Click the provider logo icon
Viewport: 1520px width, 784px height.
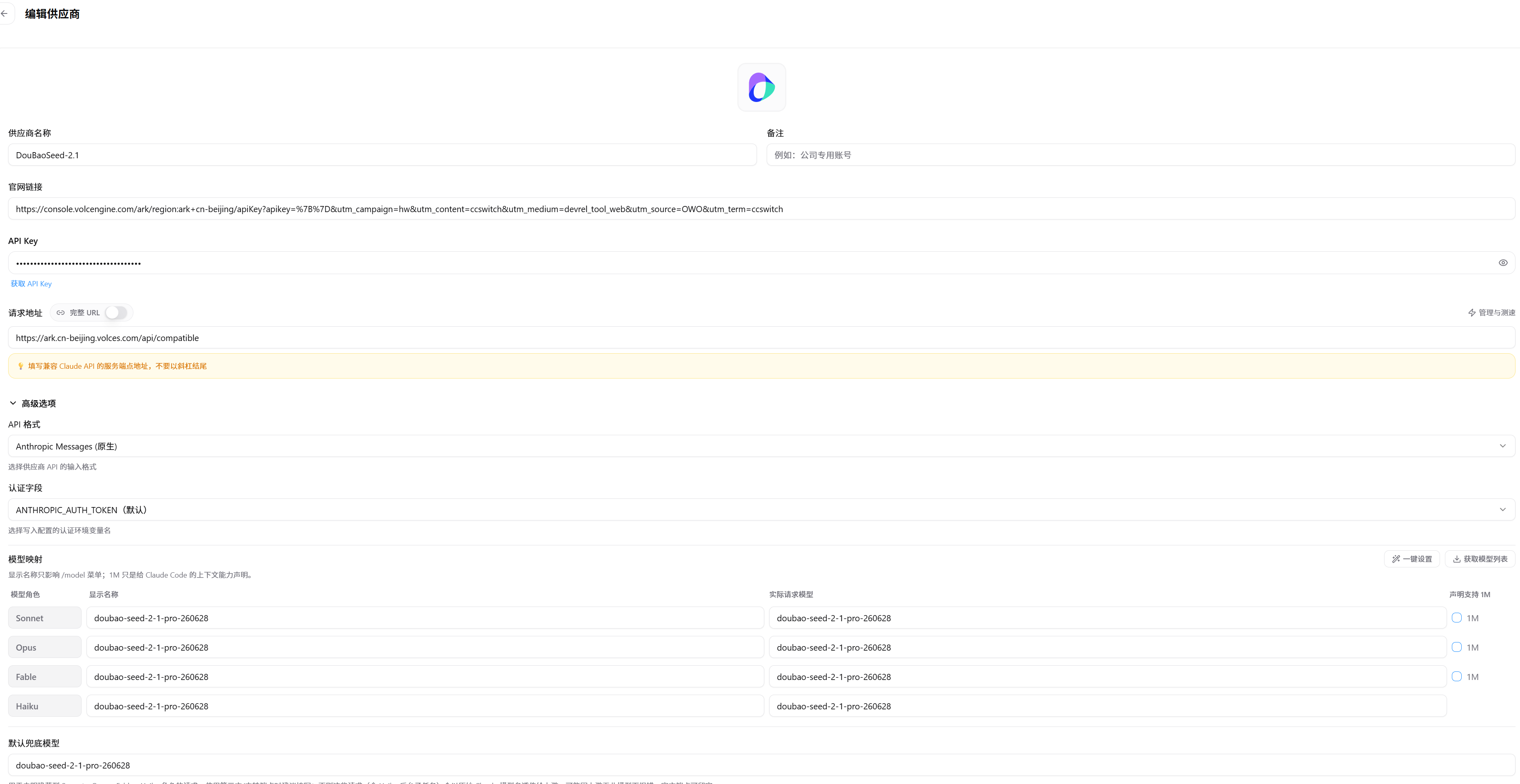click(761, 87)
